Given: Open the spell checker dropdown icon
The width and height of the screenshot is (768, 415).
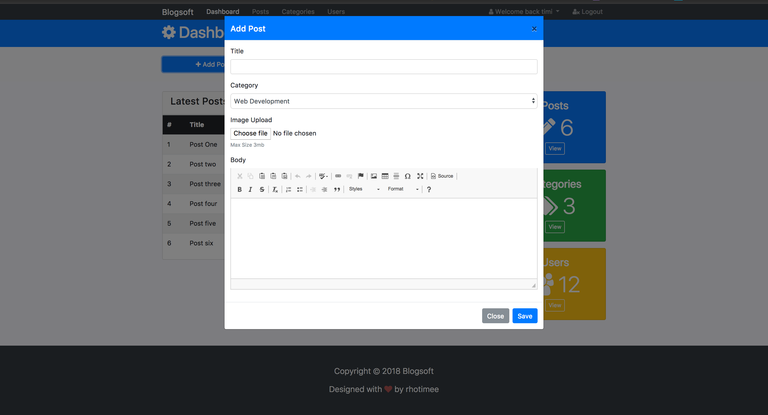Looking at the screenshot, I should coord(323,176).
